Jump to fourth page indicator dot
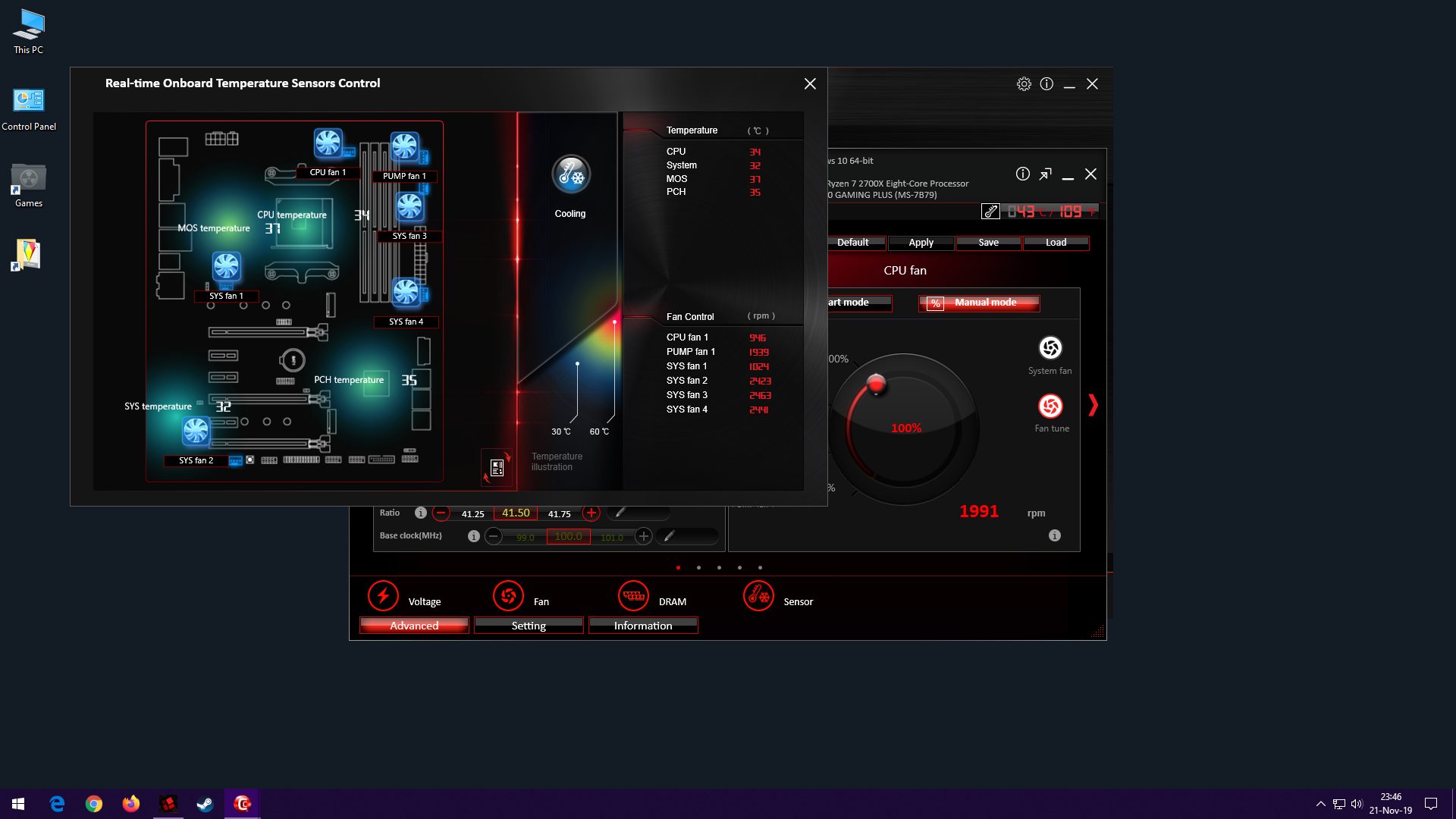This screenshot has width=1456, height=819. tap(739, 568)
